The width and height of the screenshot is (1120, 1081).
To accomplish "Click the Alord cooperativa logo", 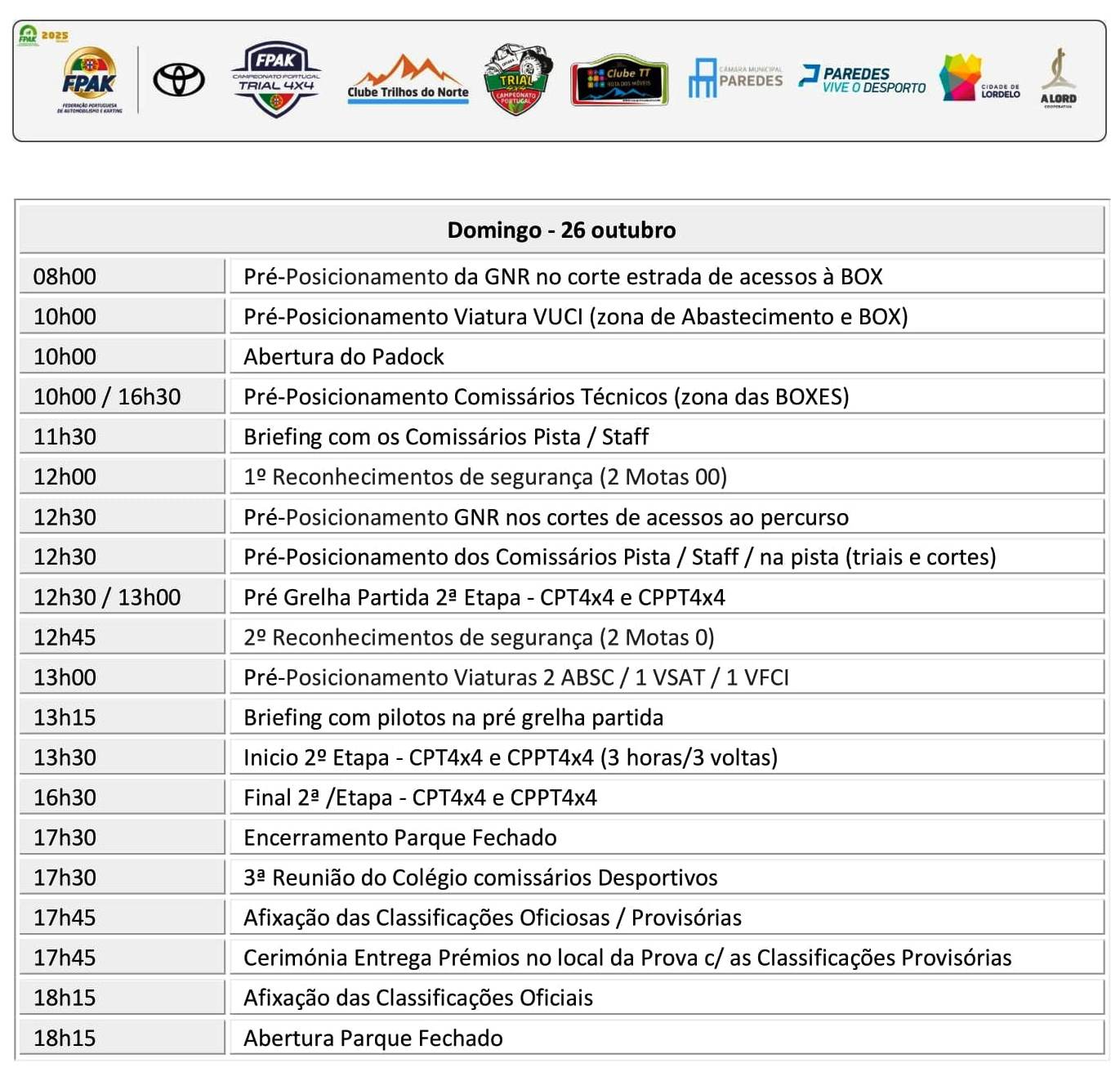I will click(x=1058, y=79).
